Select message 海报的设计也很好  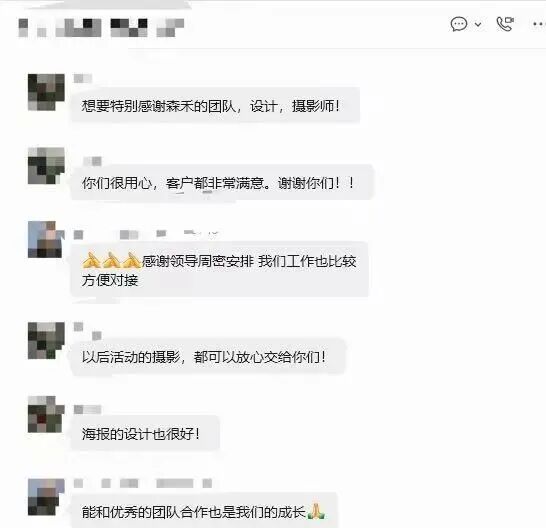tap(145, 434)
